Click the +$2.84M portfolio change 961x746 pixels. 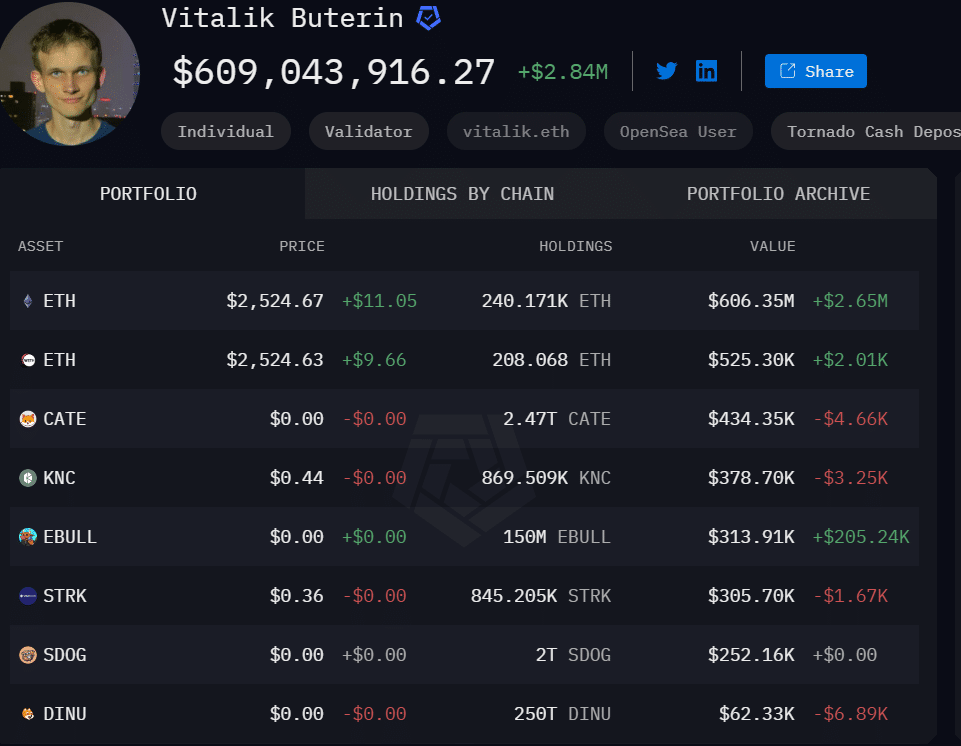(563, 72)
